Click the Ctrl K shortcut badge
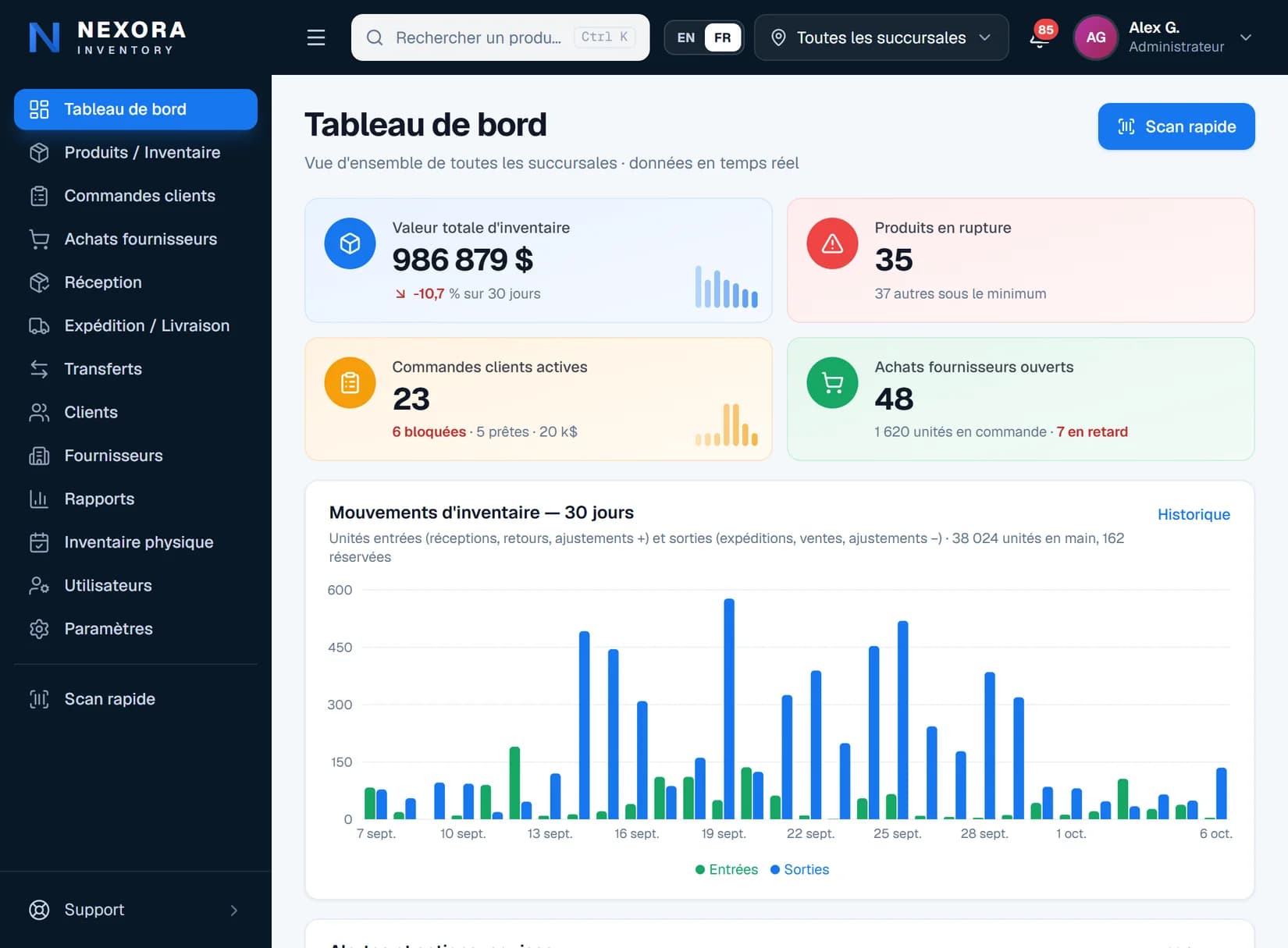The height and width of the screenshot is (948, 1288). [604, 37]
